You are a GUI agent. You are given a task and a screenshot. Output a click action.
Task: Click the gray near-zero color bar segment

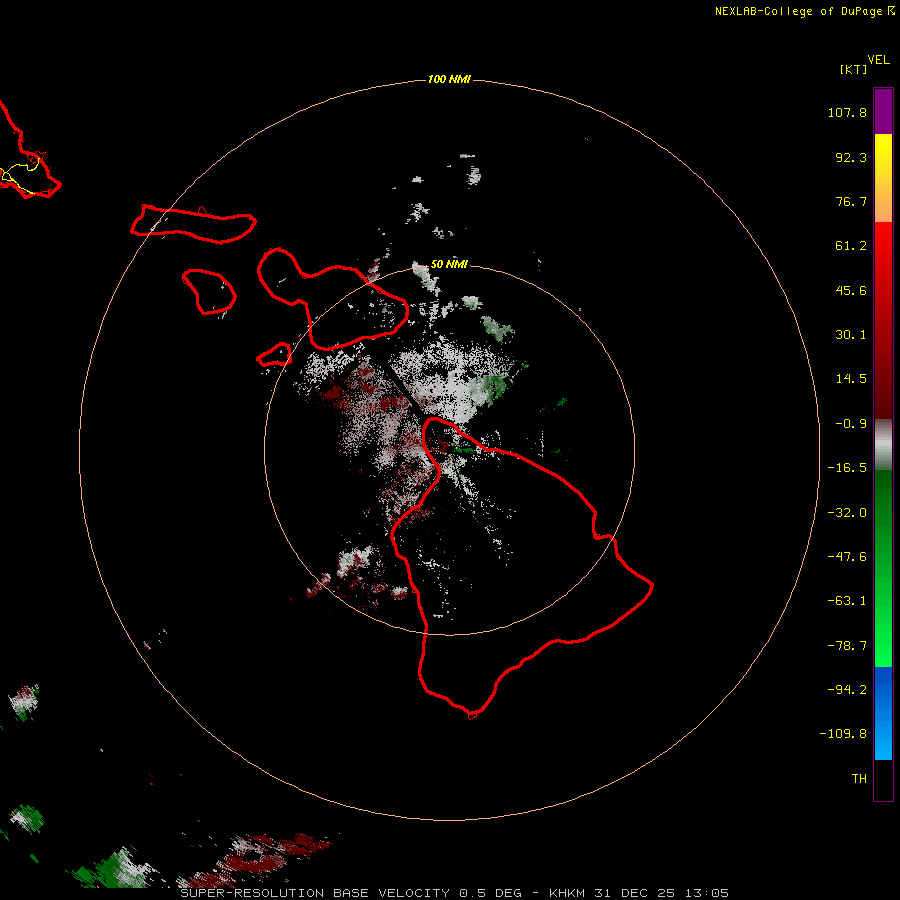coord(883,445)
